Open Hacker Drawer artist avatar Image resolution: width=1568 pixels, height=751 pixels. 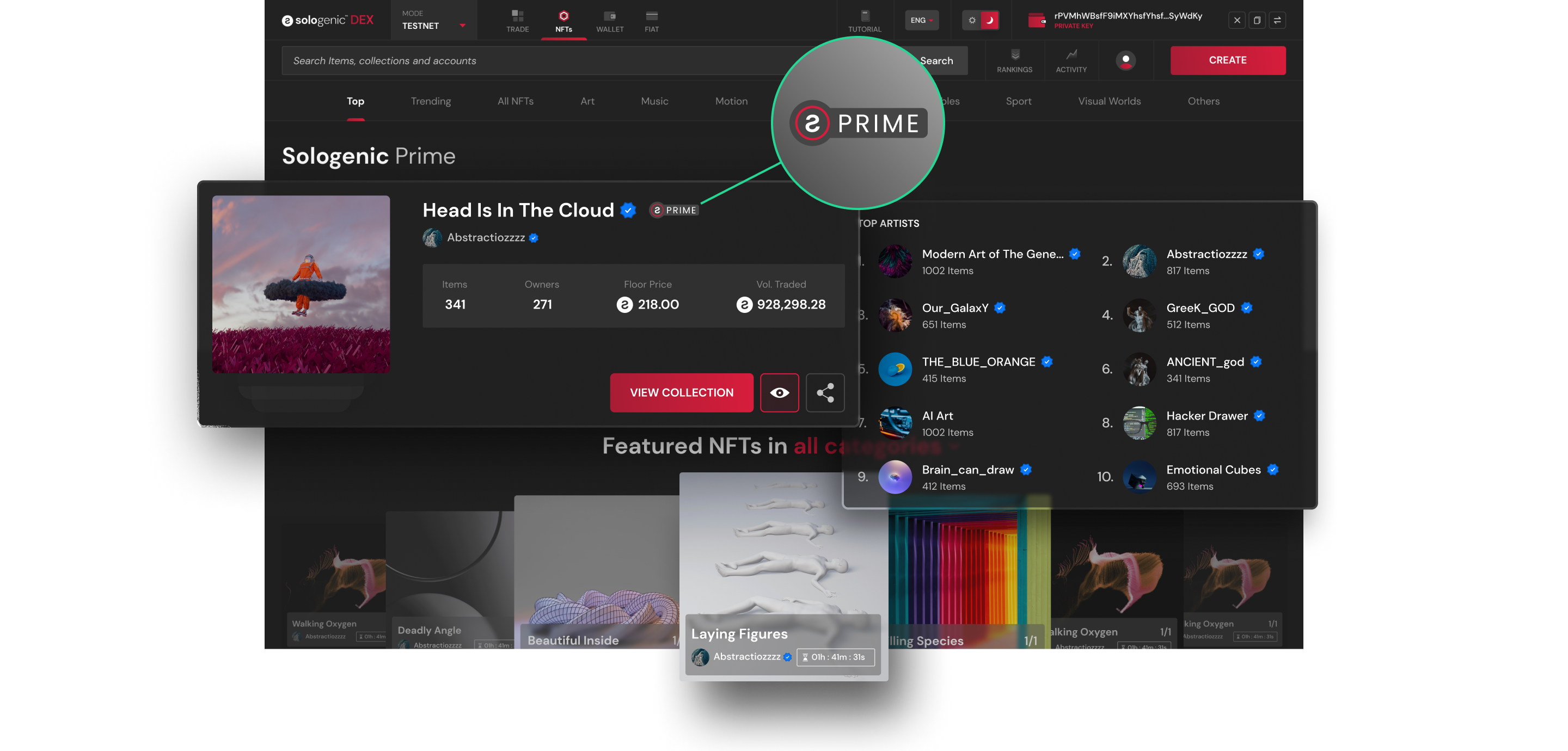(x=1140, y=423)
